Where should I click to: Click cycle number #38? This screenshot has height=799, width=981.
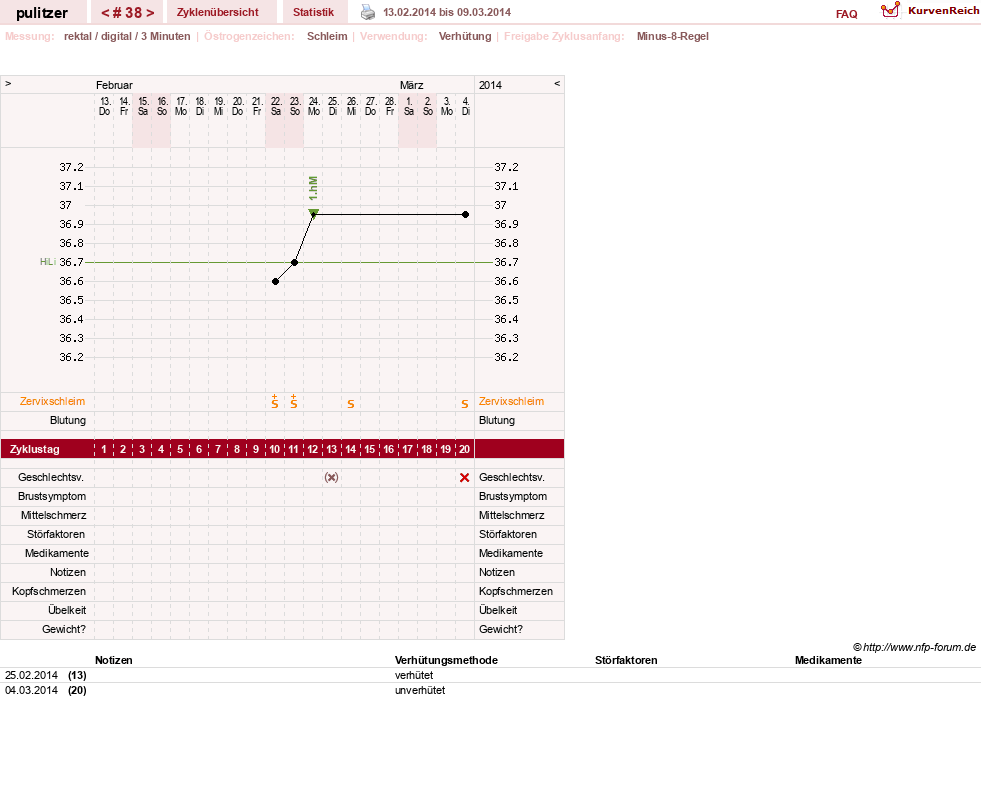click(x=128, y=13)
